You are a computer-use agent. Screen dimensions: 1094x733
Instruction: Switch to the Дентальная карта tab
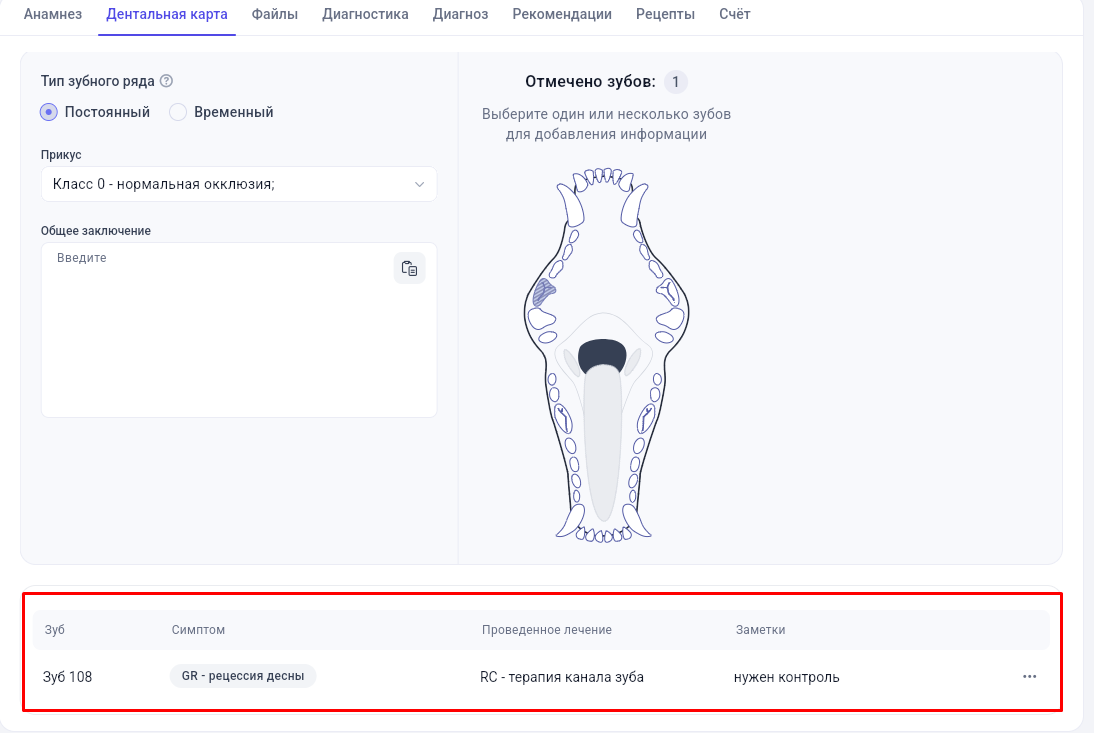point(167,14)
